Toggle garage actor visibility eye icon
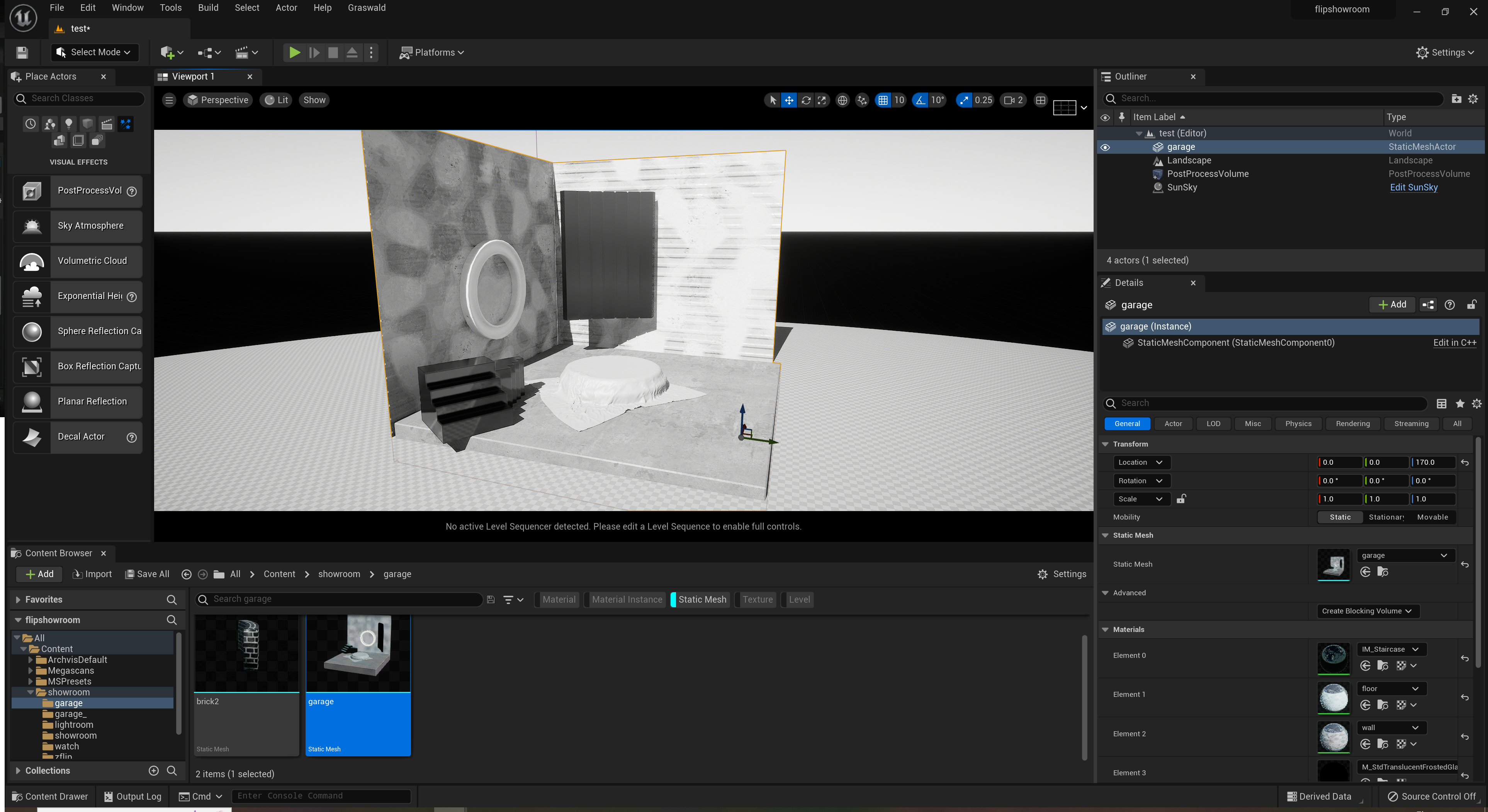The height and width of the screenshot is (812, 1488). coord(1105,147)
